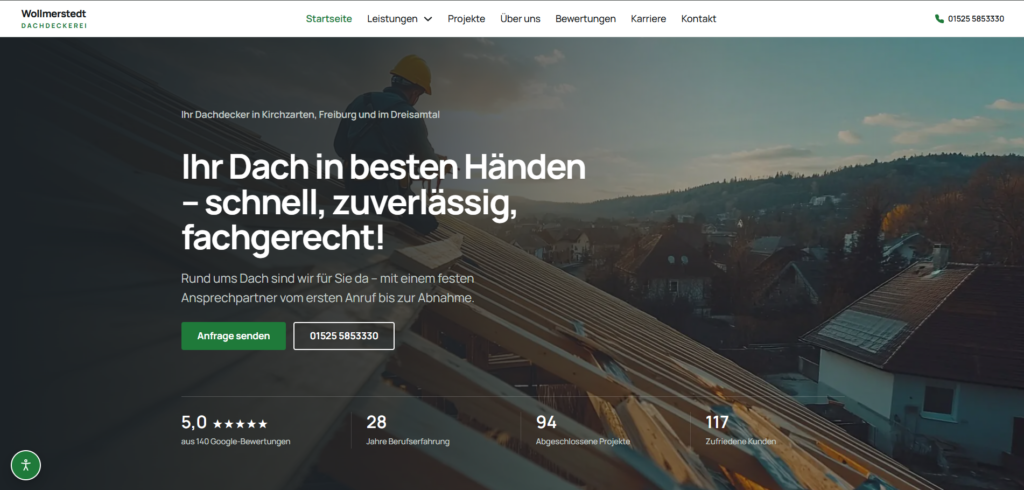This screenshot has width=1024, height=490.
Task: Expand the Leistungen dropdown menu
Action: (x=399, y=19)
